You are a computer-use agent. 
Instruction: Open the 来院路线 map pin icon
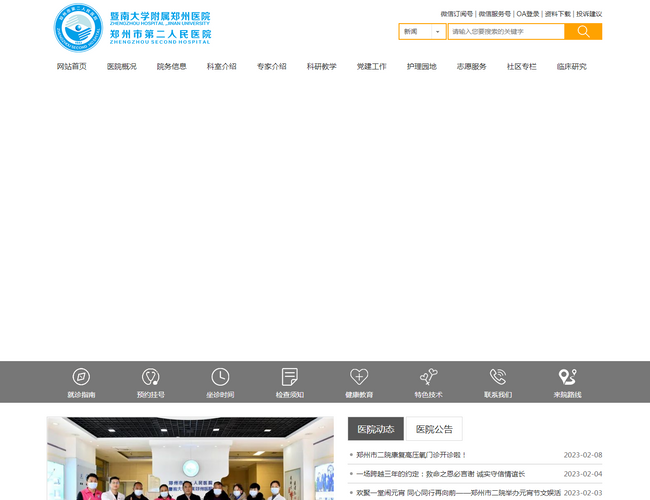[x=568, y=377]
